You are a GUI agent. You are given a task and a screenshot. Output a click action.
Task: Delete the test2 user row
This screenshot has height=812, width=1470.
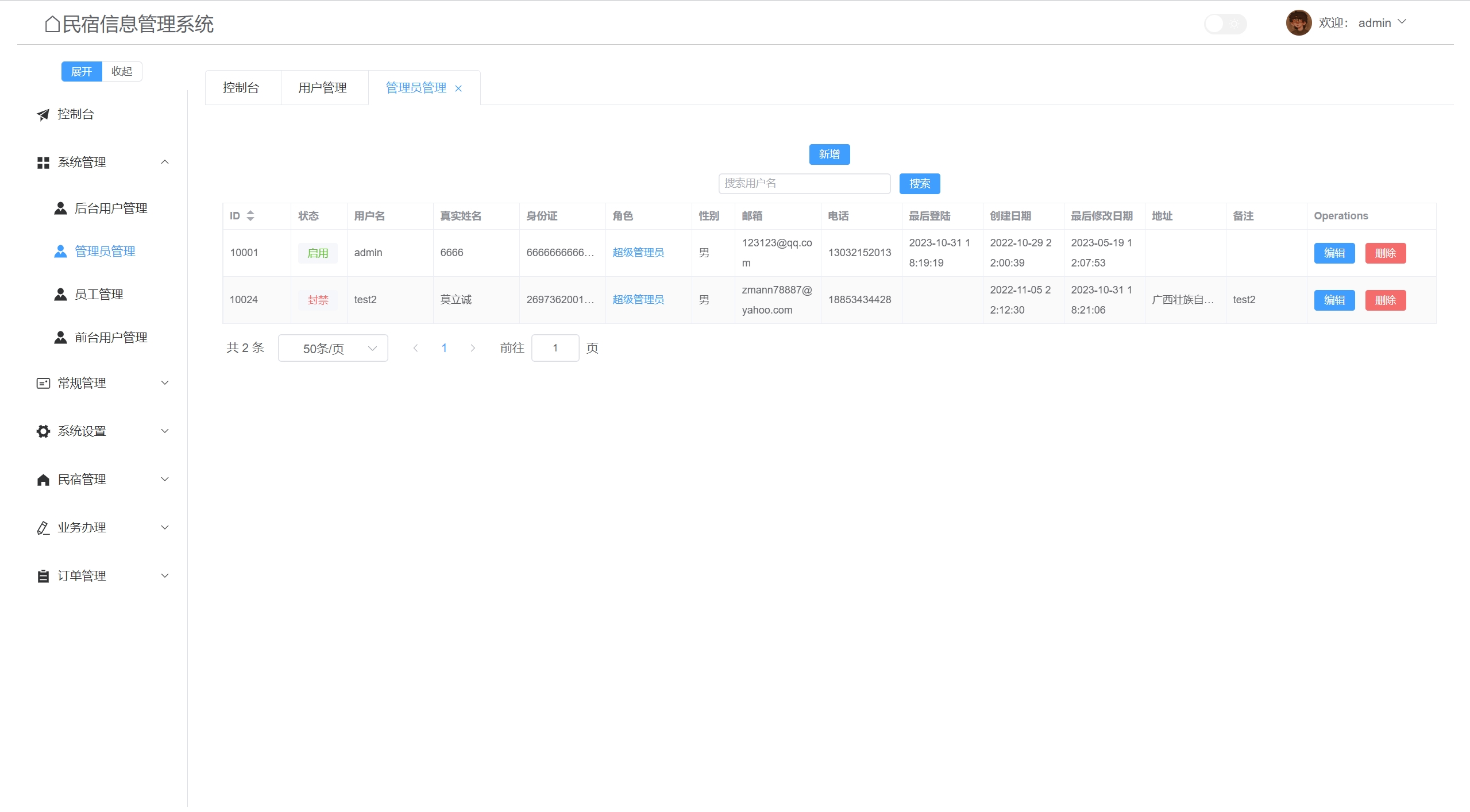[1385, 300]
